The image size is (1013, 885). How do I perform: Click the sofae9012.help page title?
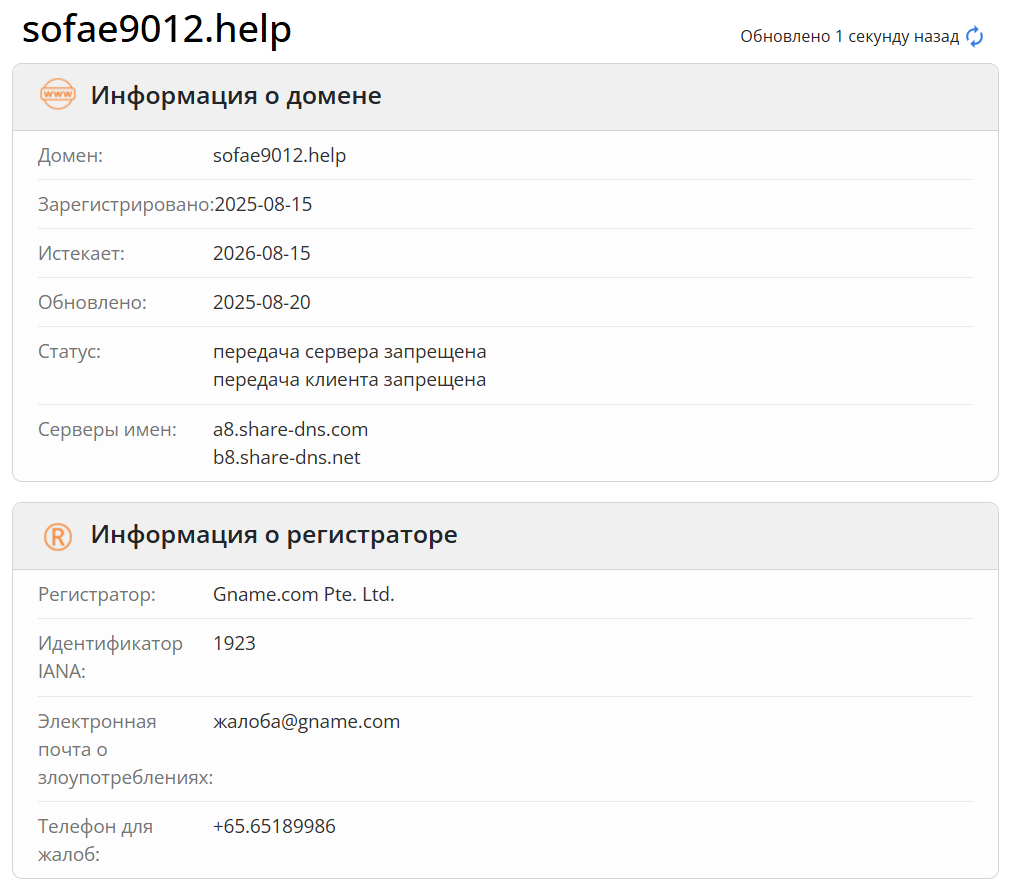click(156, 29)
